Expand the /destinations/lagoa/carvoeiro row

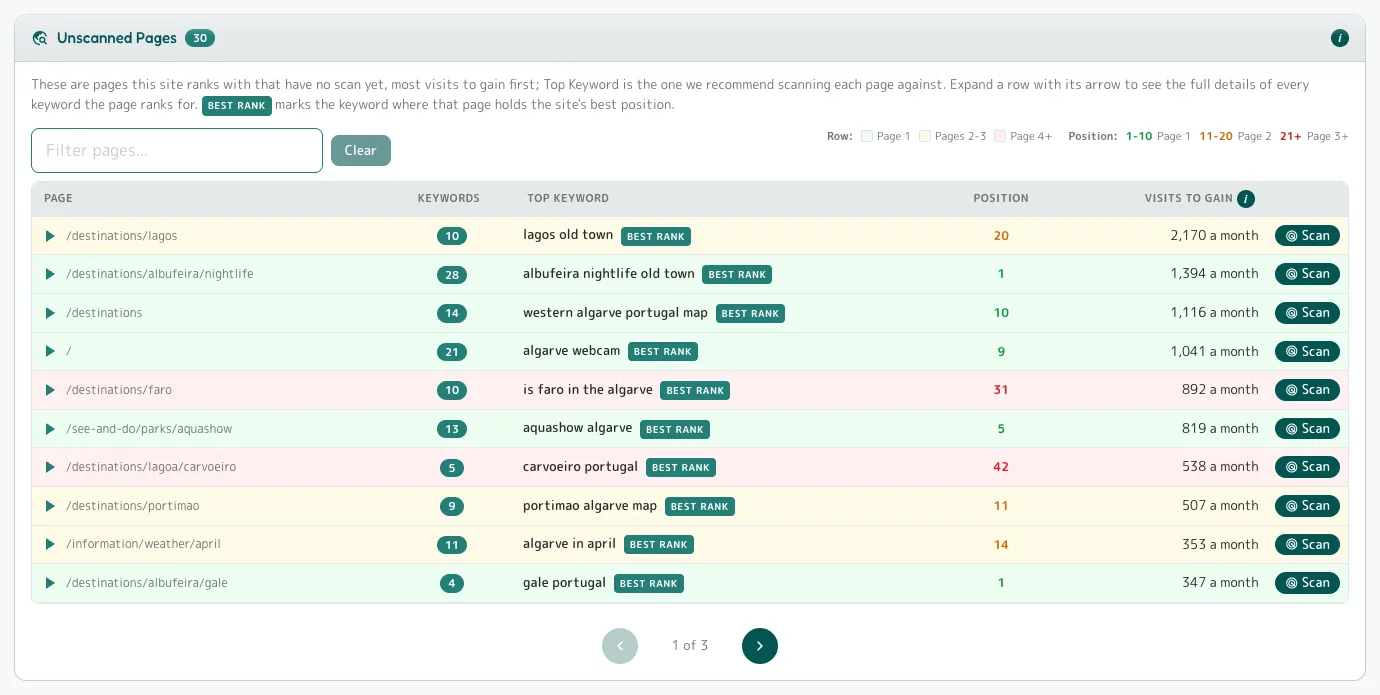pos(50,467)
